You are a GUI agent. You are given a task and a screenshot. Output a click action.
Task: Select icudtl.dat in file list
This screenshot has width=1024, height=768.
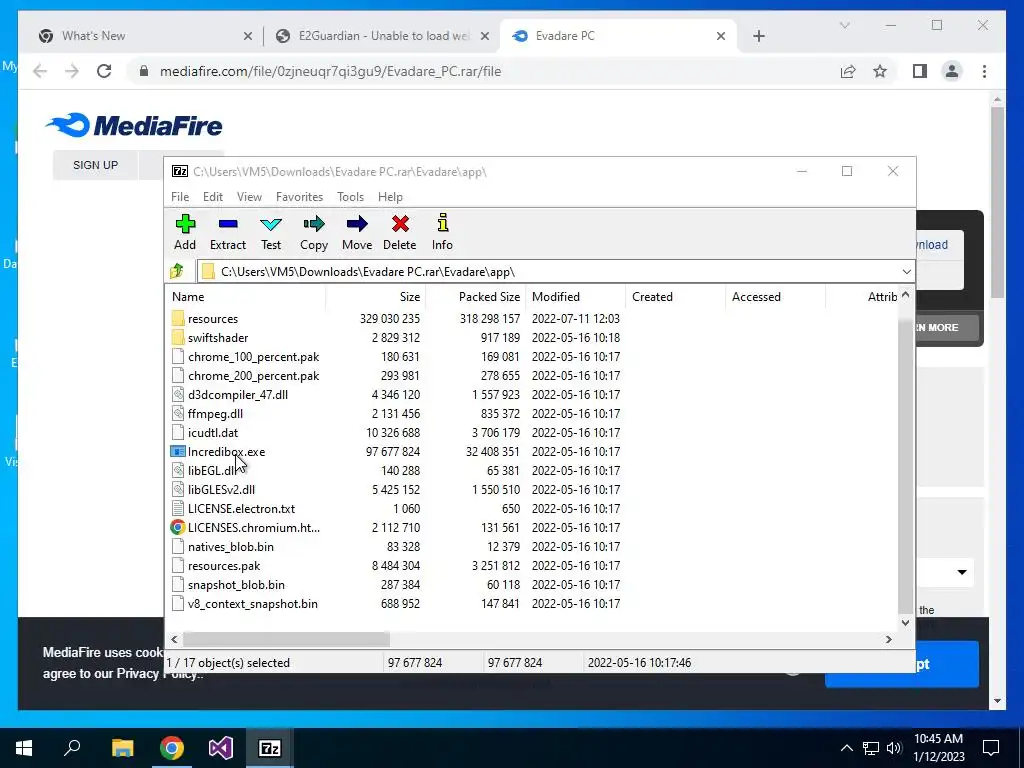tap(213, 432)
